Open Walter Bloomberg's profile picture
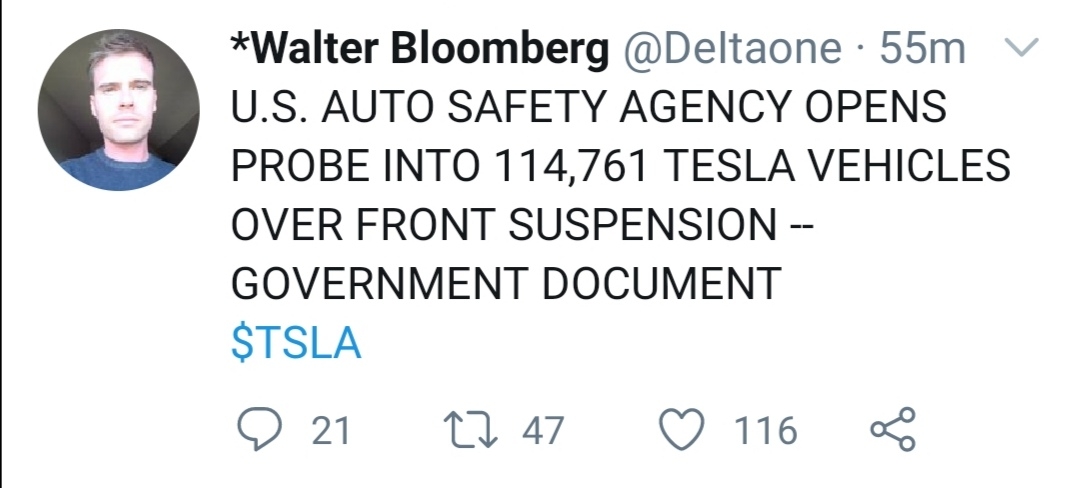1080x488 pixels. coord(118,110)
